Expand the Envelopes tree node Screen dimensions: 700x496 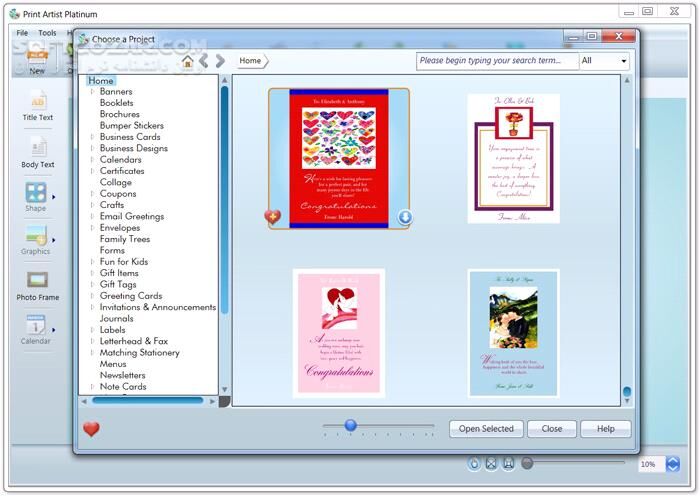[x=92, y=228]
